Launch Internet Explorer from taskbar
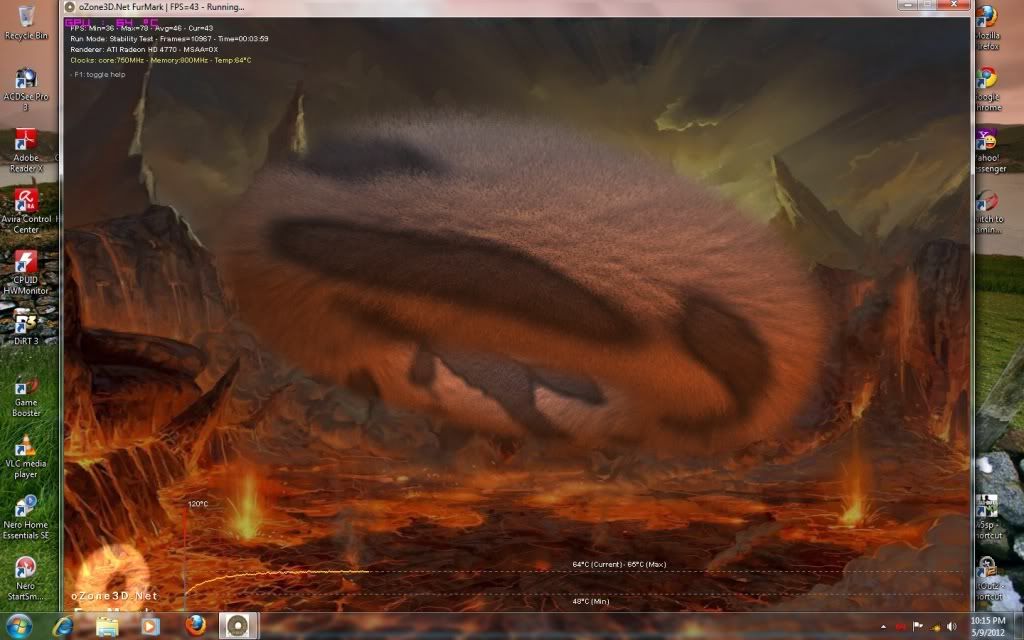Screen dimensions: 1024x640 point(63,626)
